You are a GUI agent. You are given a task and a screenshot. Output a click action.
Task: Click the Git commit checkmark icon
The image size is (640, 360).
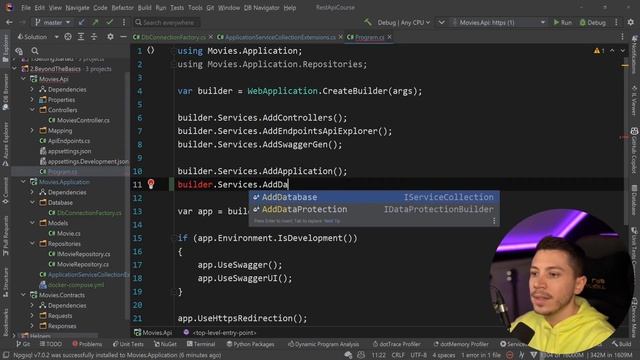109,22
